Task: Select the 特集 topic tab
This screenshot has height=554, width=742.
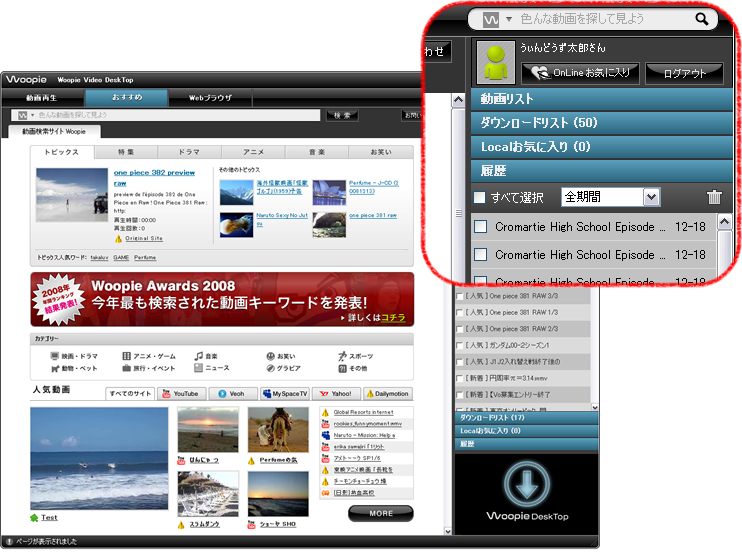Action: click(126, 152)
